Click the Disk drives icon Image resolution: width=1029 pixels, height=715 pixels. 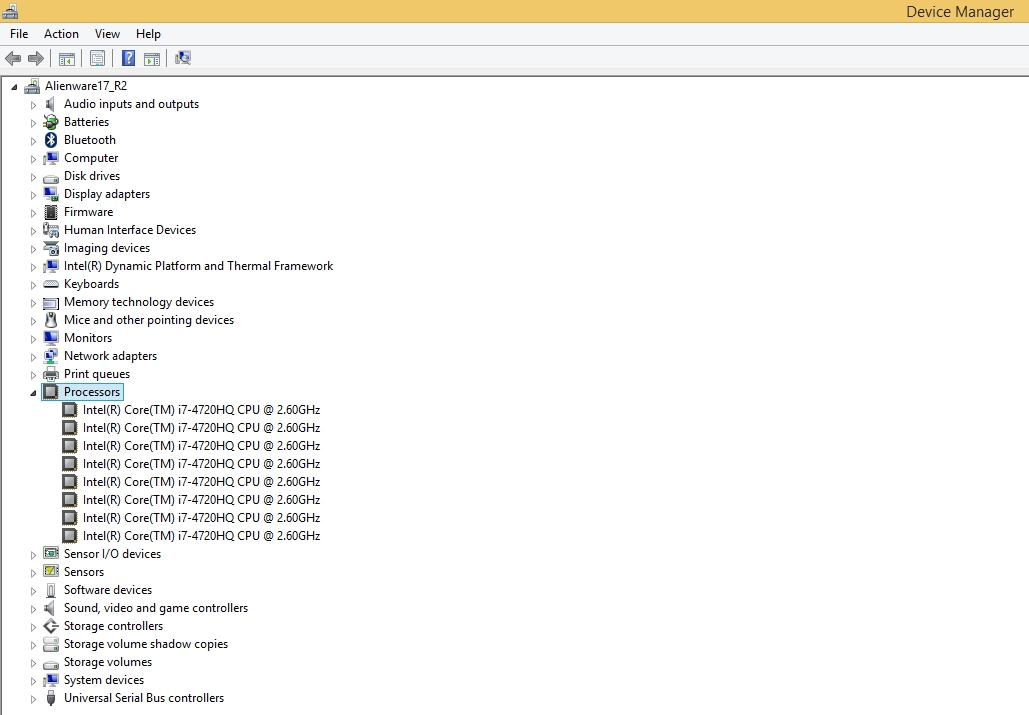click(x=51, y=177)
